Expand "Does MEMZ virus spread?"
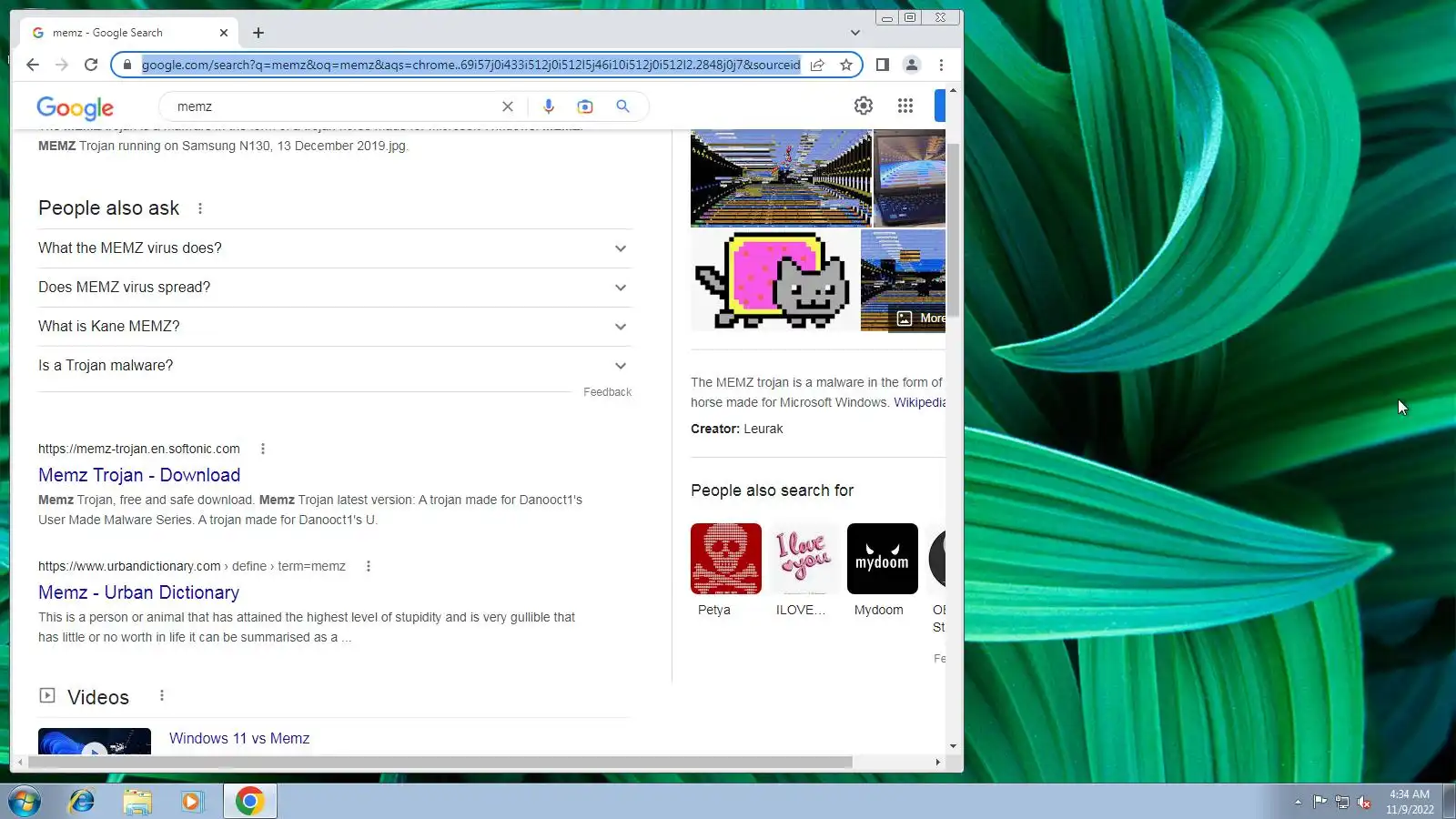 coord(335,288)
